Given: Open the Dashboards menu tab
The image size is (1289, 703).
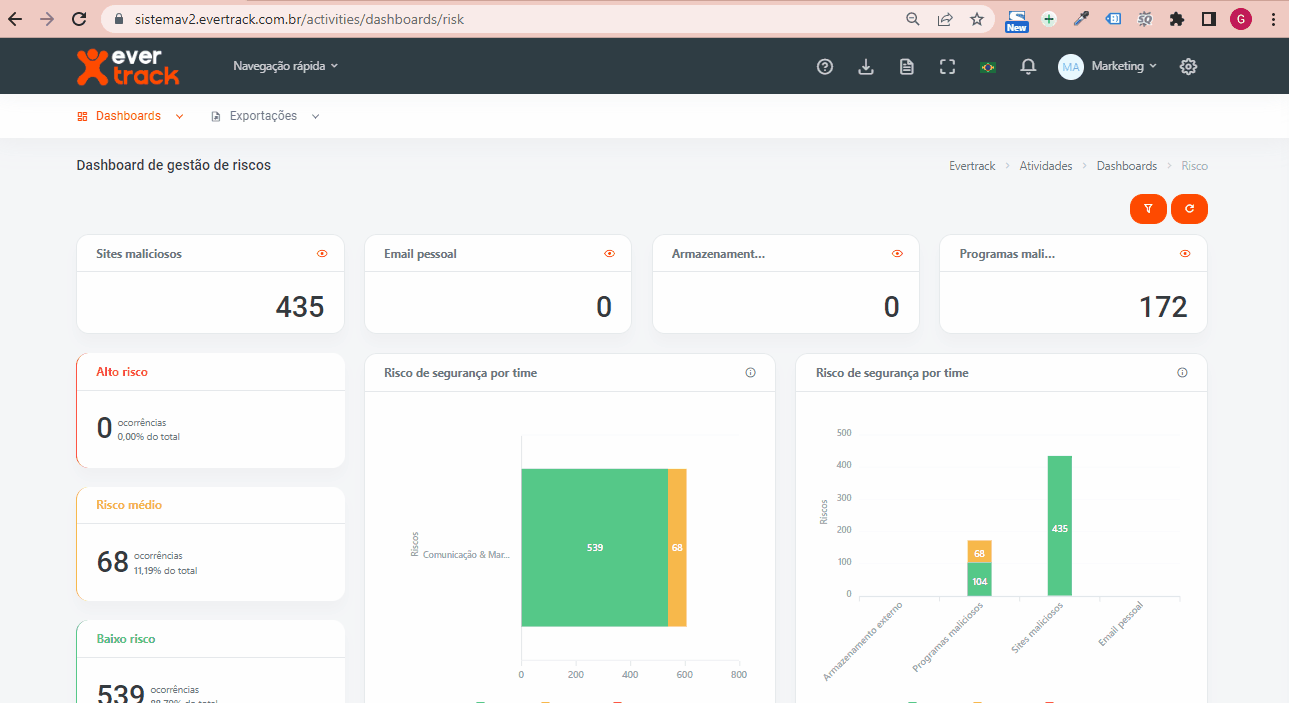Looking at the screenshot, I should [x=130, y=116].
